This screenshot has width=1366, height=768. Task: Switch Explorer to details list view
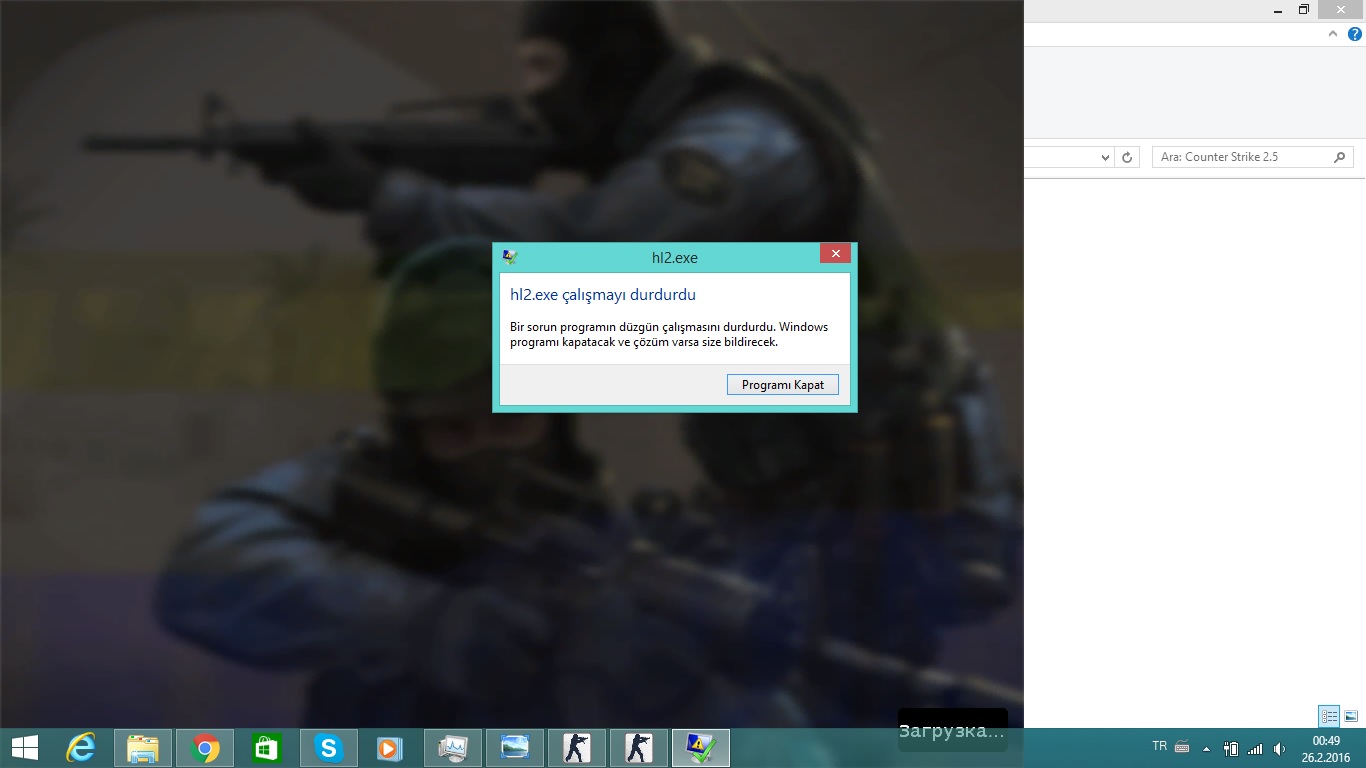click(1329, 716)
